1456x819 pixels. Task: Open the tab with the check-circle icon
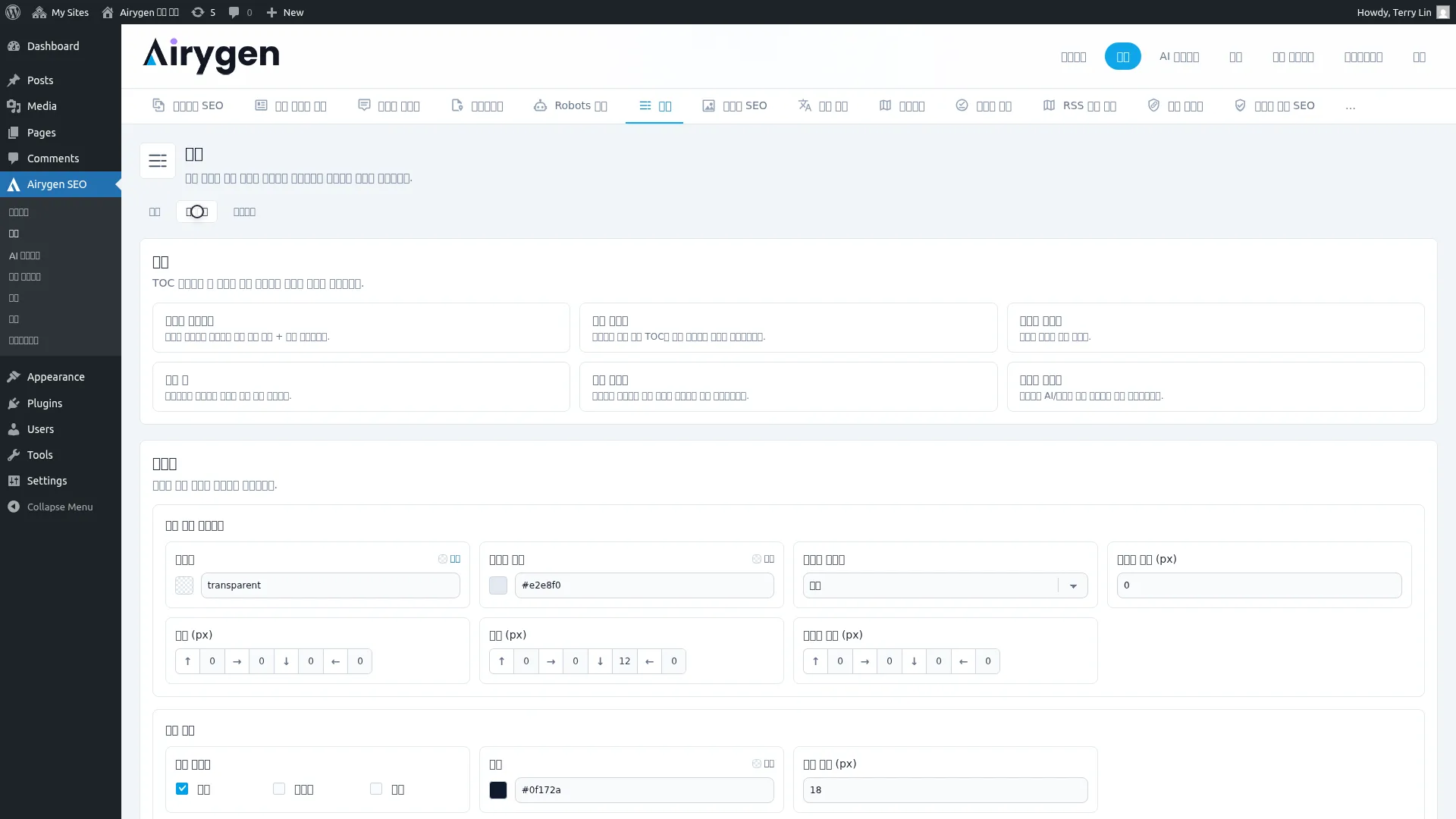[x=984, y=105]
